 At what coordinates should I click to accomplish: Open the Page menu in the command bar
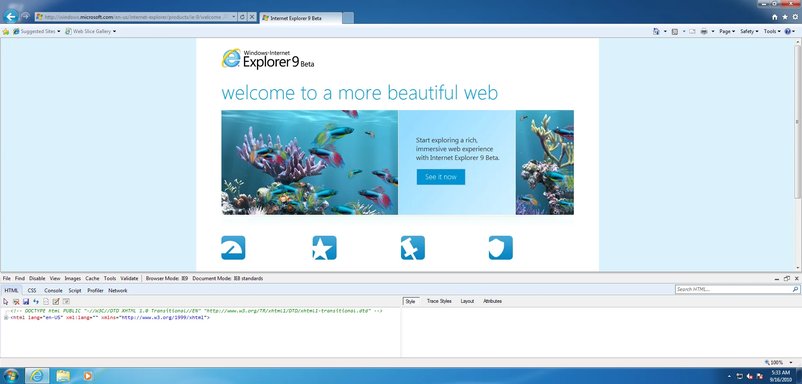click(x=727, y=31)
